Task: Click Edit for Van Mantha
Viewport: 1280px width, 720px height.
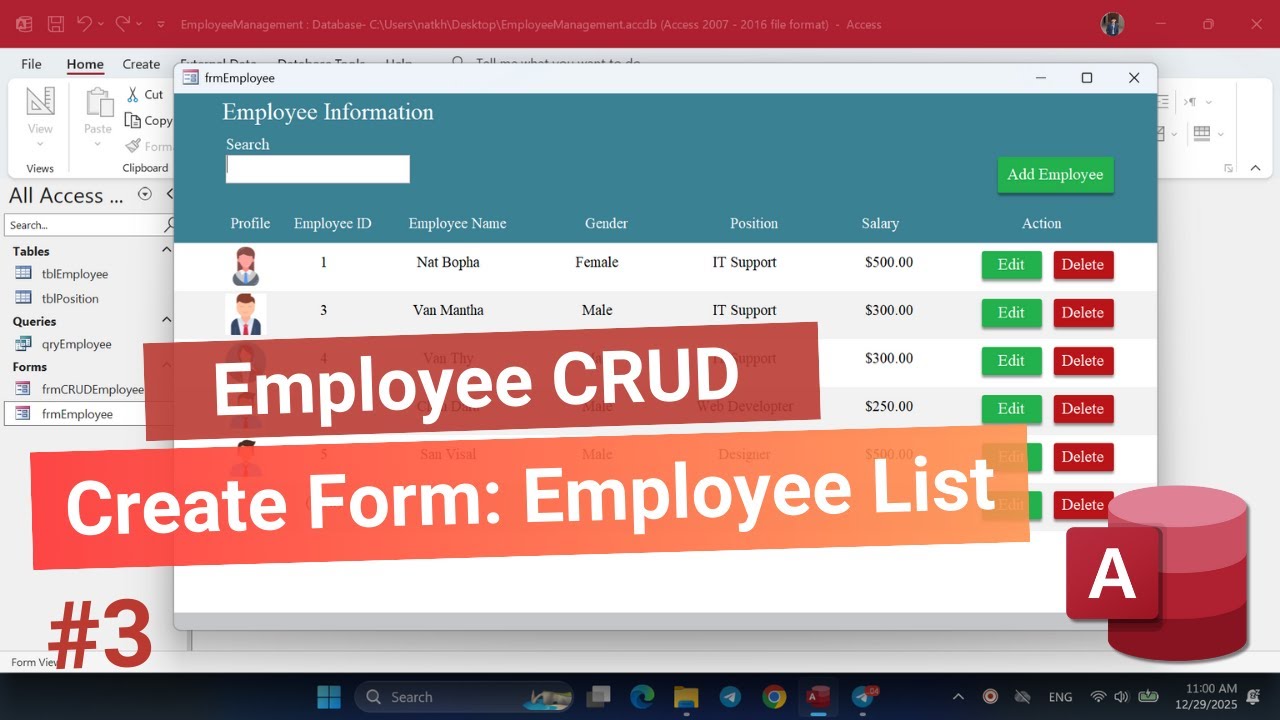Action: [x=1011, y=313]
